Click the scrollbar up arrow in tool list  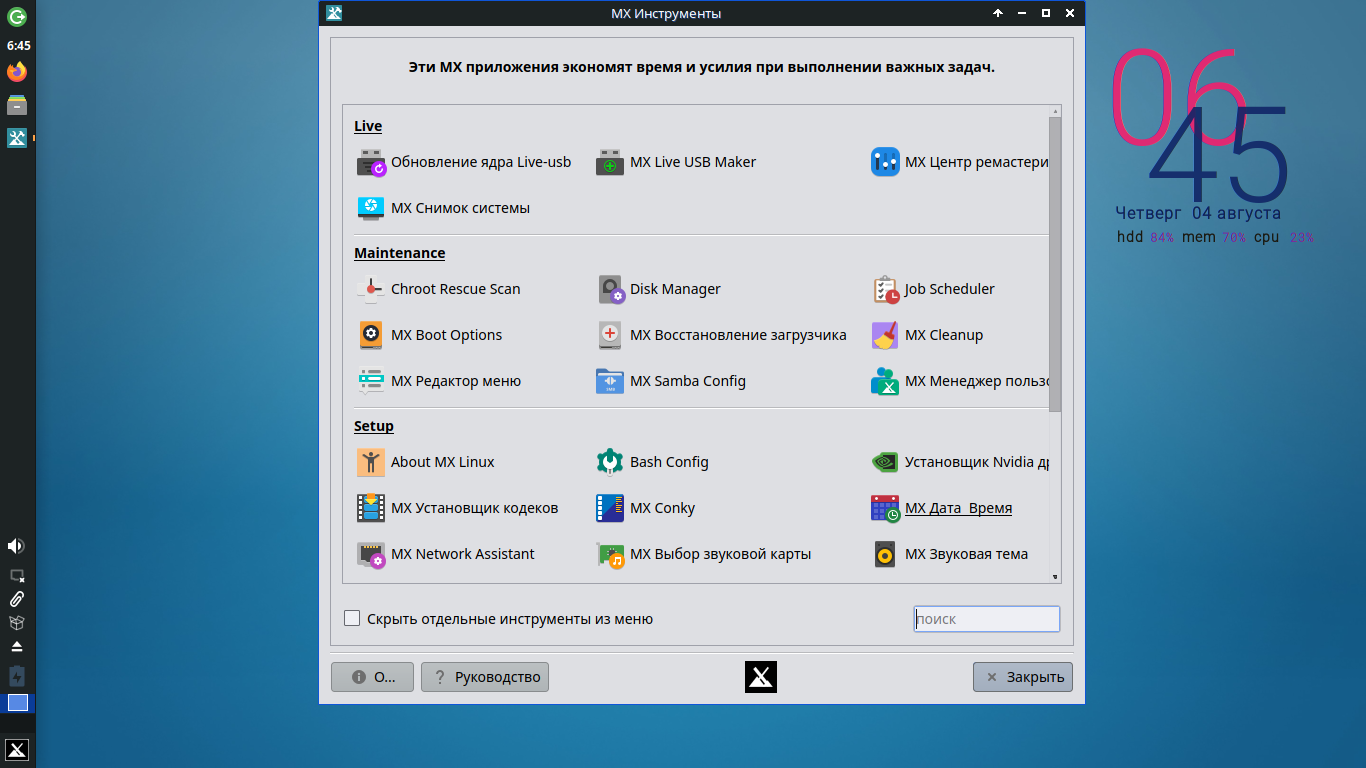(x=1055, y=111)
